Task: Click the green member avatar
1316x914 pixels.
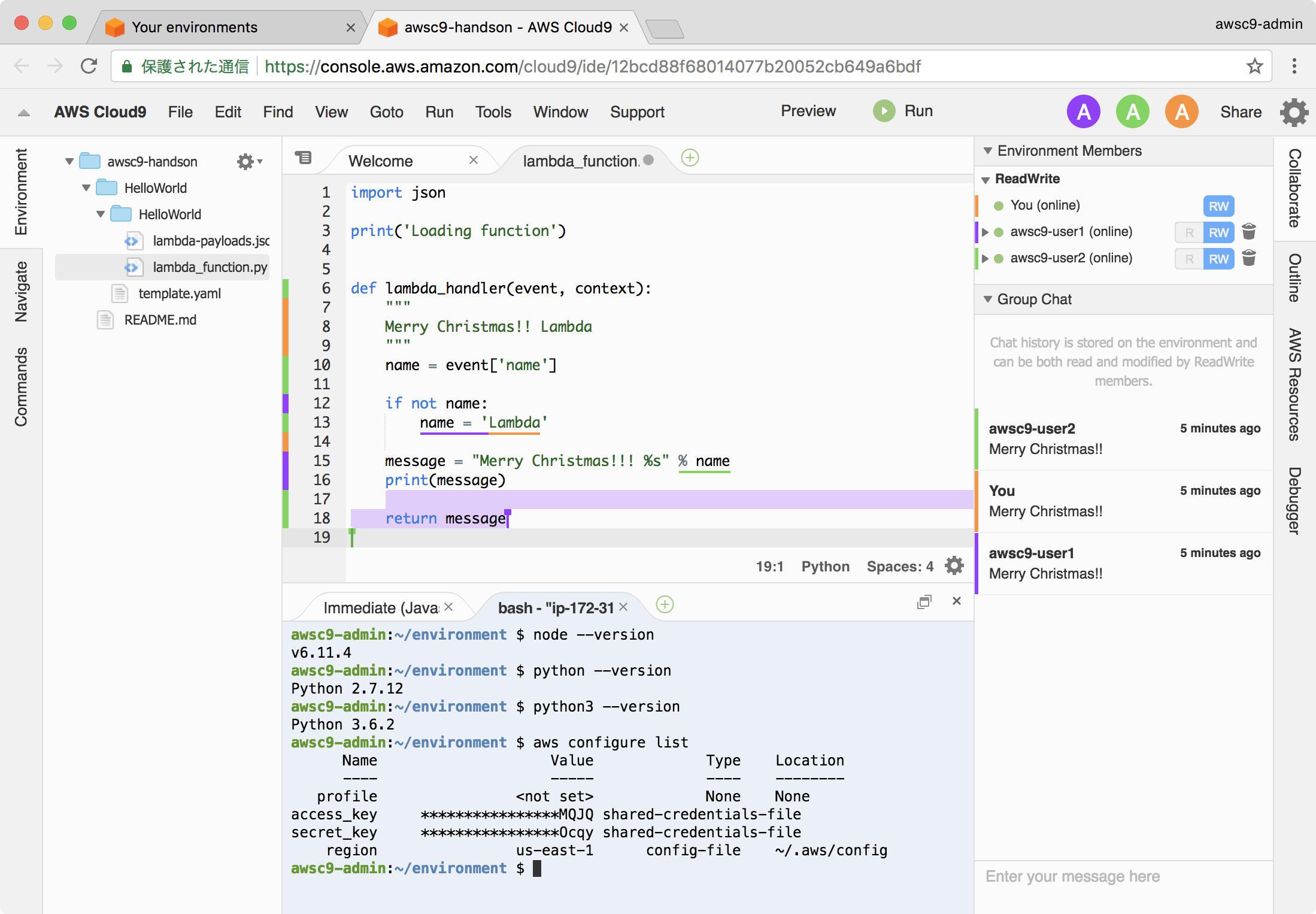Action: (1133, 111)
